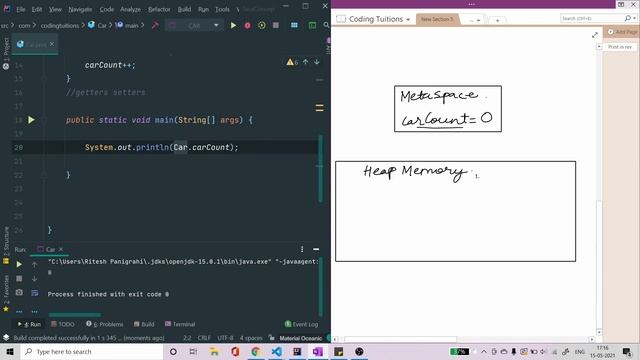Screen dimensions: 640x360
Task: Close the Car run tab
Action: coord(61,249)
